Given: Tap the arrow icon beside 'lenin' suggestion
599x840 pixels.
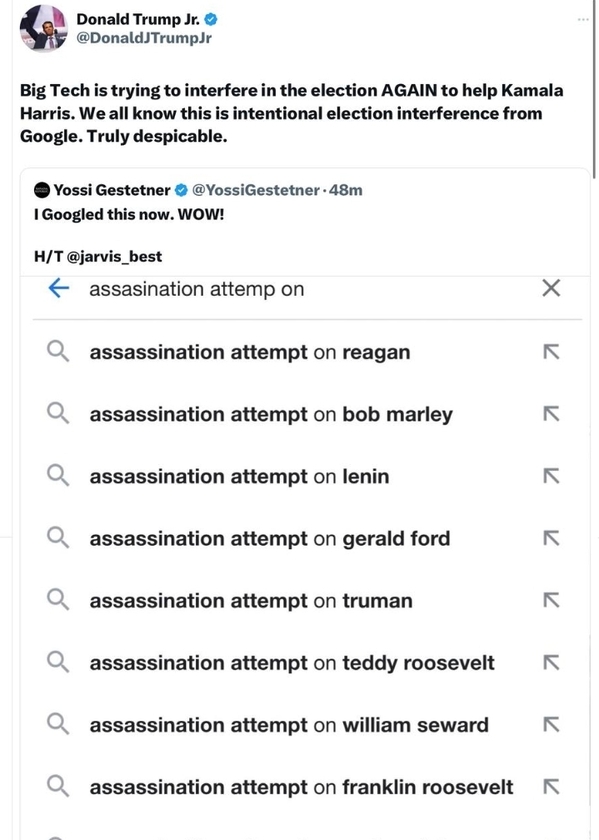Looking at the screenshot, I should tap(551, 476).
